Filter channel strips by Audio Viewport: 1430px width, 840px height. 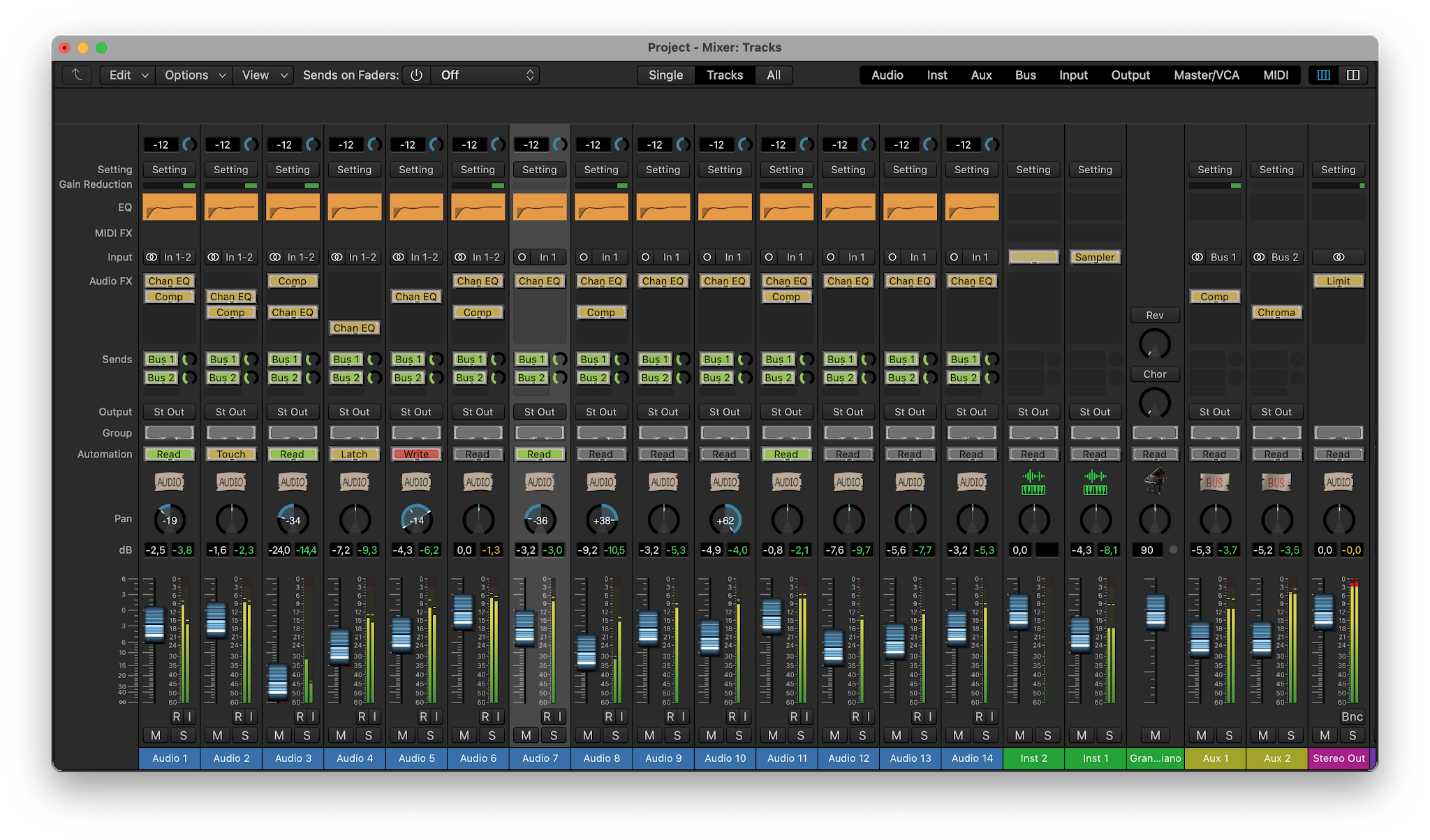887,75
